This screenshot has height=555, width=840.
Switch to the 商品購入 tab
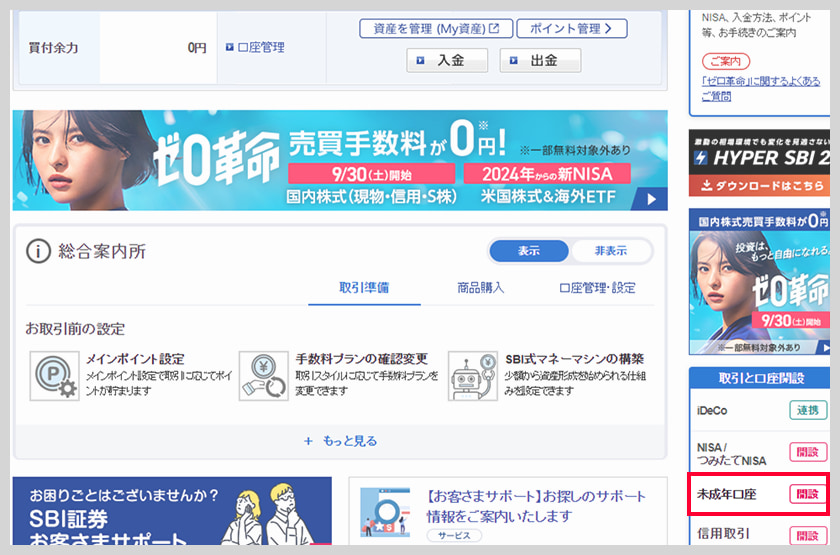point(481,288)
